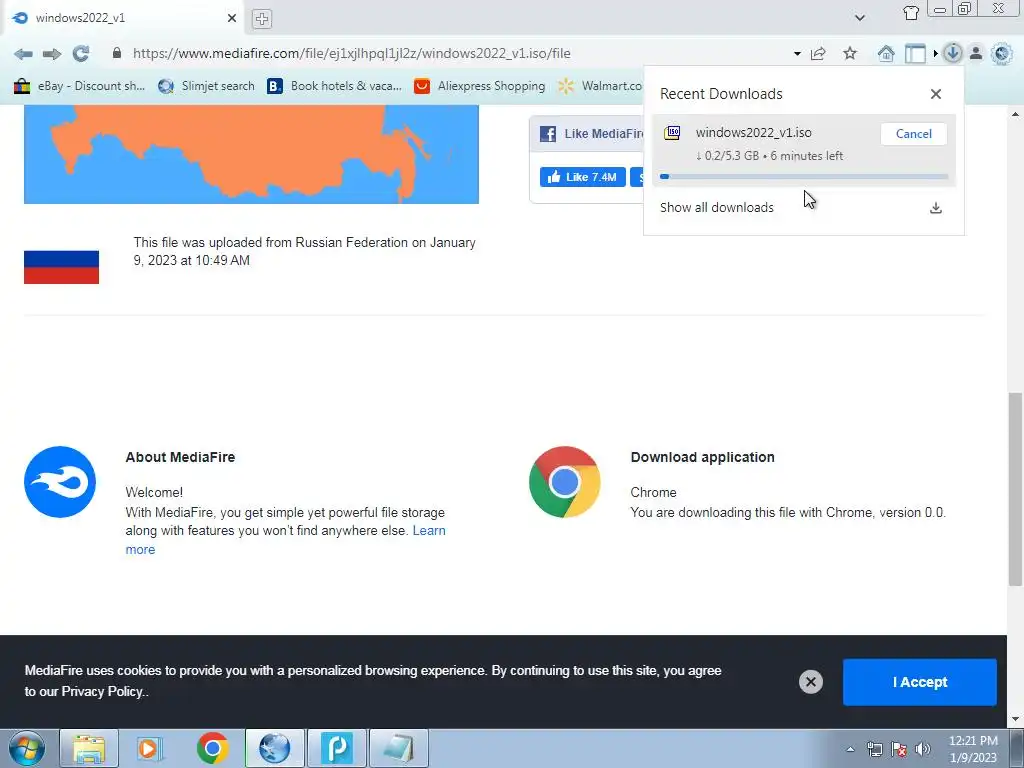The height and width of the screenshot is (768, 1024).
Task: Click the Facebook Like 7.4M button
Action: (x=583, y=177)
